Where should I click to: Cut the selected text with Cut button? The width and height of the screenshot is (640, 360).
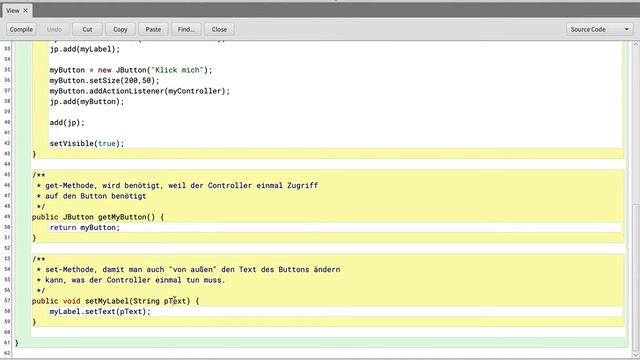(x=87, y=29)
